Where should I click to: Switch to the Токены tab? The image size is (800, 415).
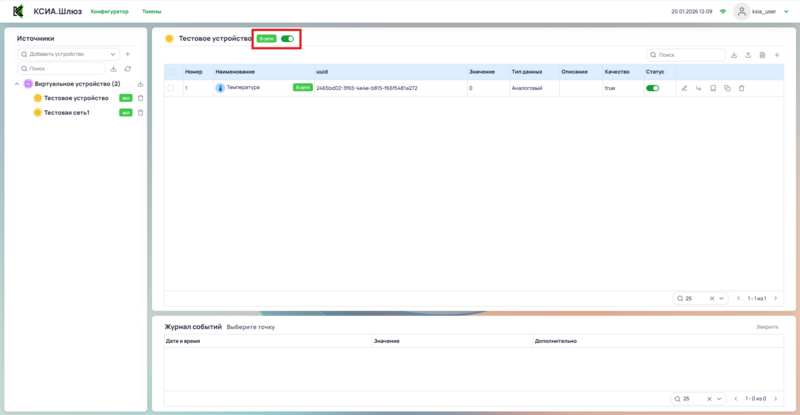pyautogui.click(x=151, y=11)
